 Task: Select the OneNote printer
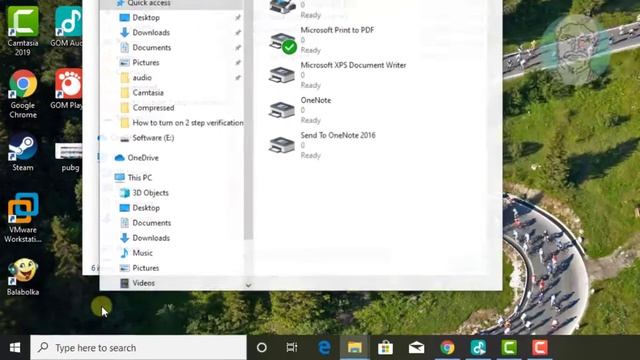[x=300, y=111]
